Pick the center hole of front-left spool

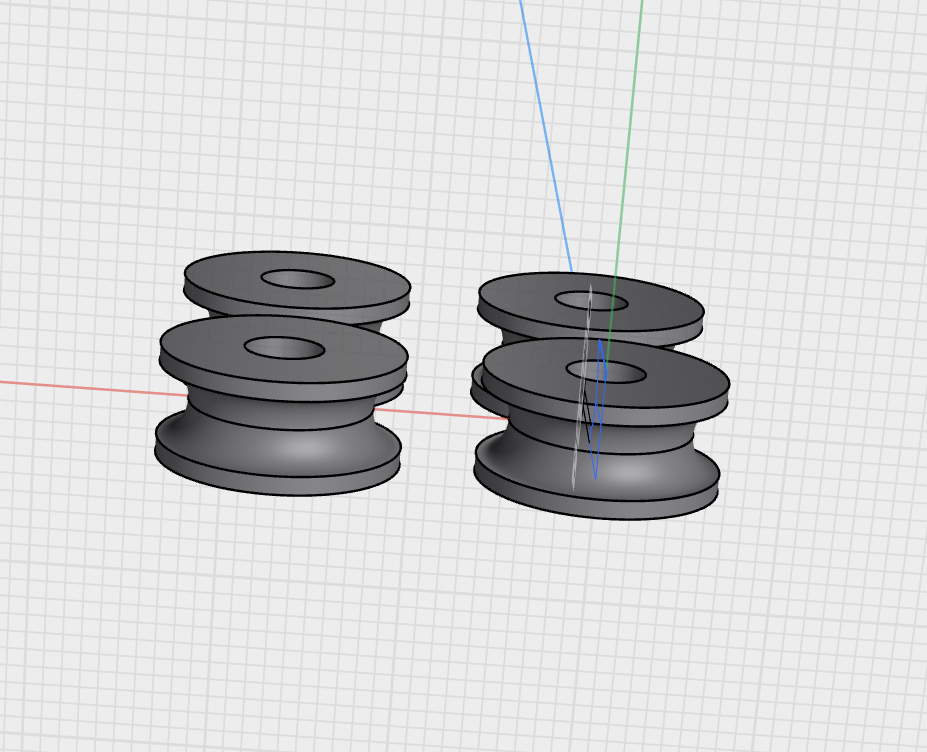coord(284,348)
